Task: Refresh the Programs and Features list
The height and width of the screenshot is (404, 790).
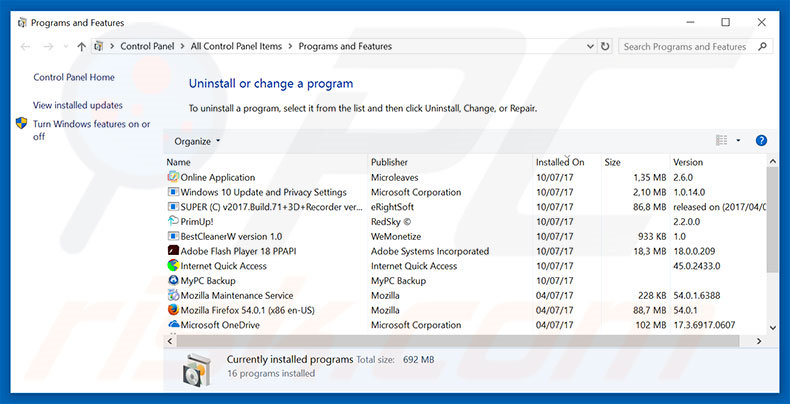Action: point(605,47)
